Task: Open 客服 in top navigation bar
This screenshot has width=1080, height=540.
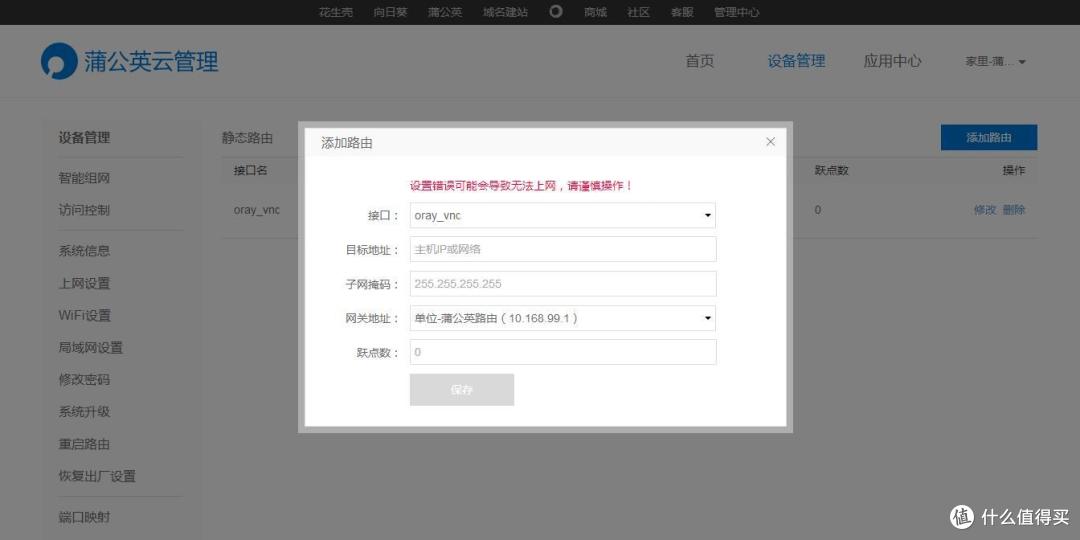Action: pos(682,12)
